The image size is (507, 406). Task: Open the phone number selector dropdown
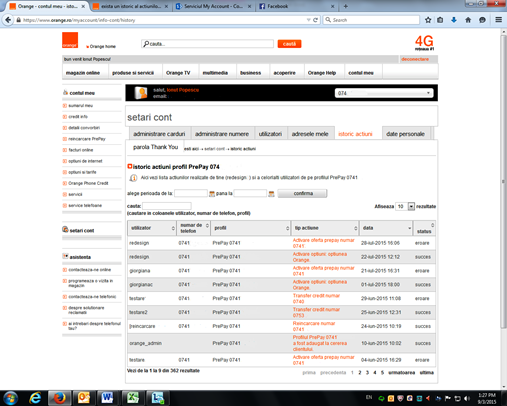tap(384, 93)
